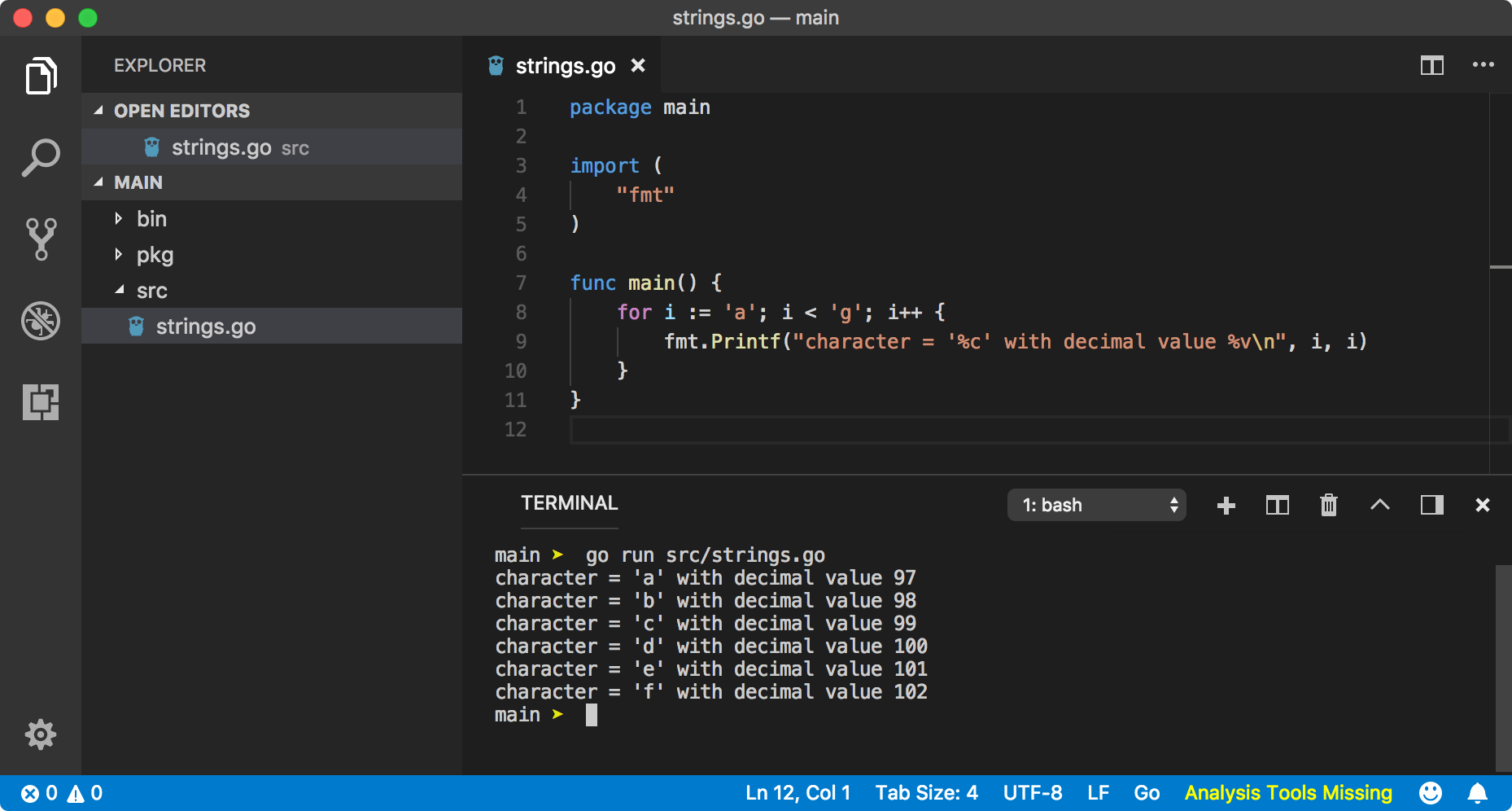Open the Search view in activity bar
Screen dimensions: 1512x811
tap(41, 157)
